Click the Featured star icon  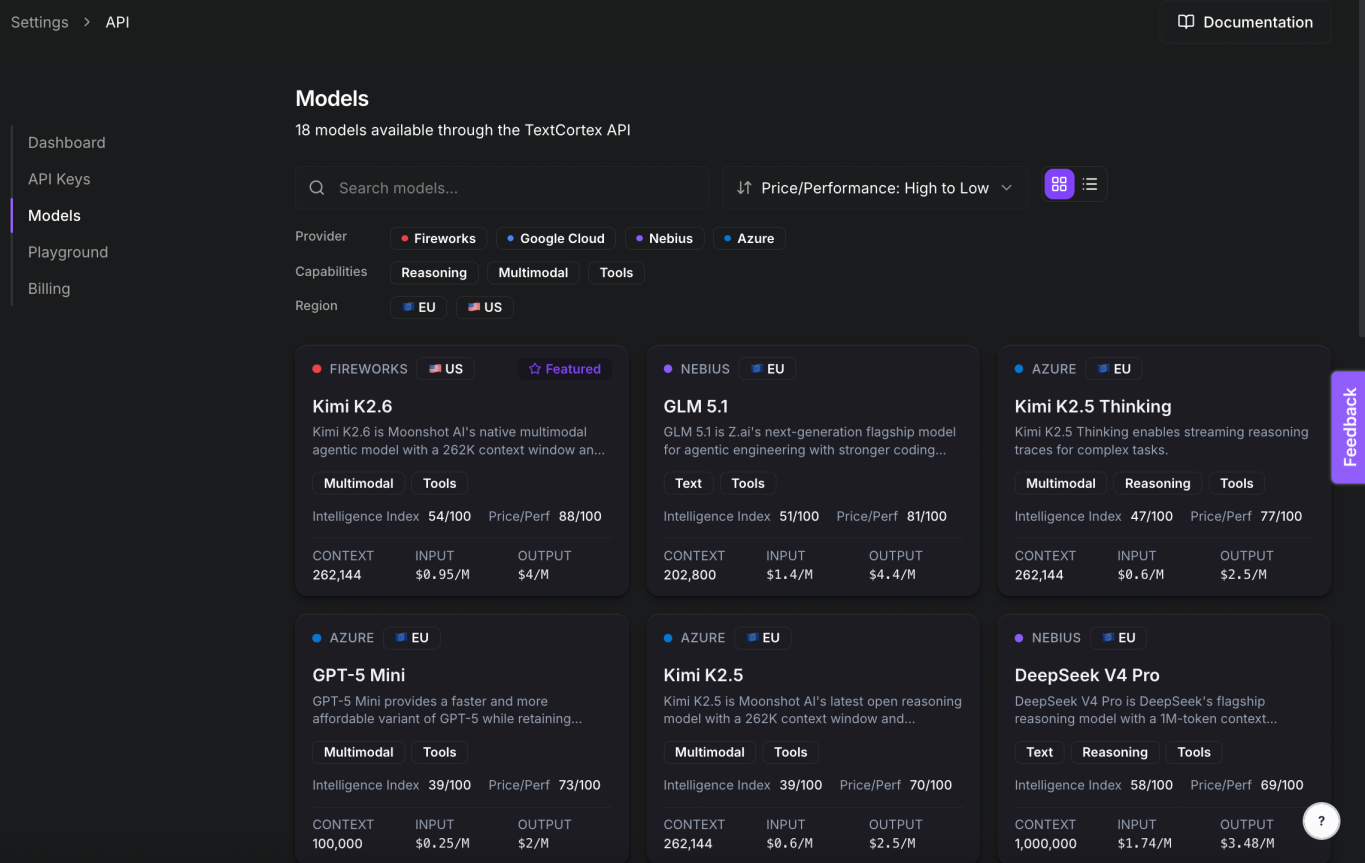[535, 369]
